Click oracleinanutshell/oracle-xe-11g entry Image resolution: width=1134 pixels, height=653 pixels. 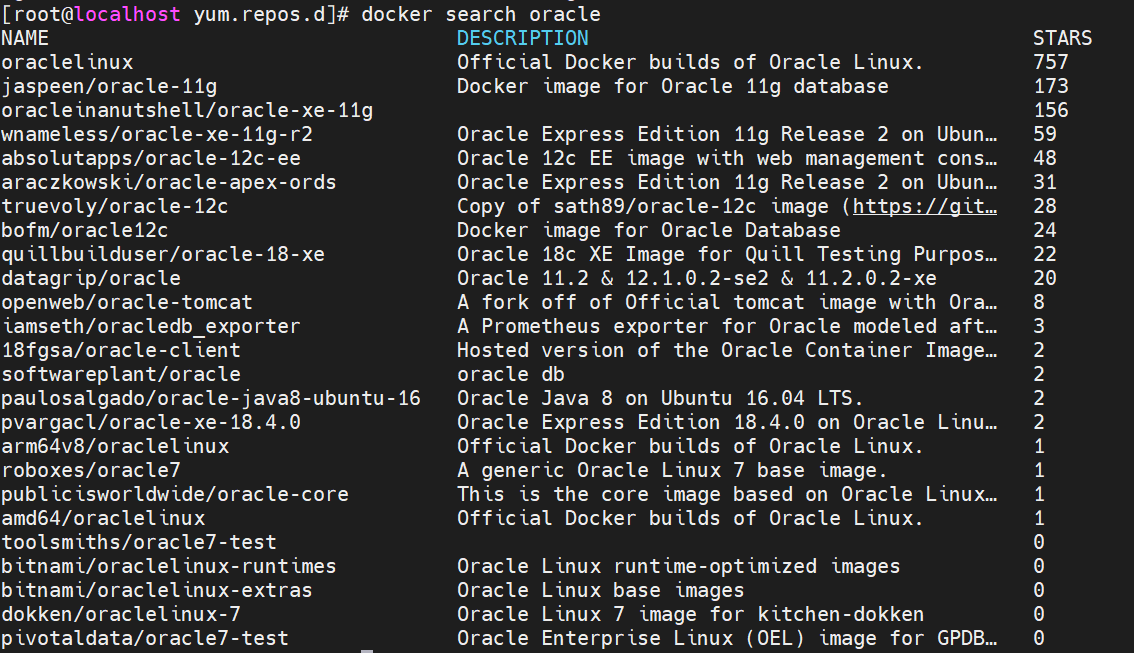[x=187, y=111]
